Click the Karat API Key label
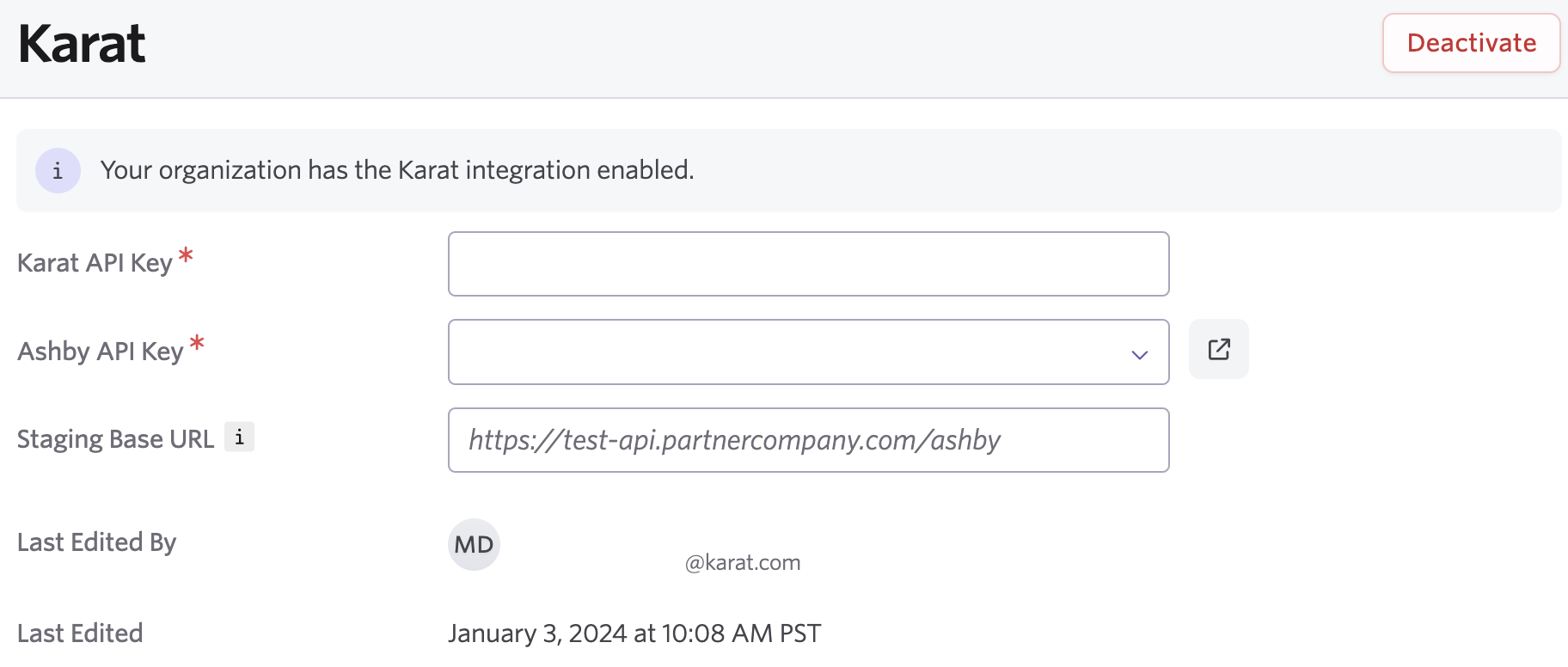Viewport: 1568px width, 667px height. coord(95,263)
